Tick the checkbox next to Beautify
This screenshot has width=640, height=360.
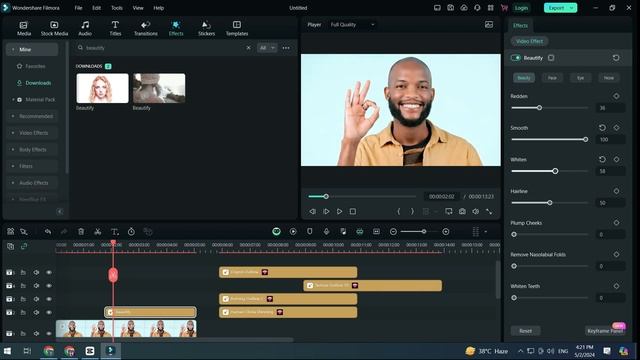[551, 58]
